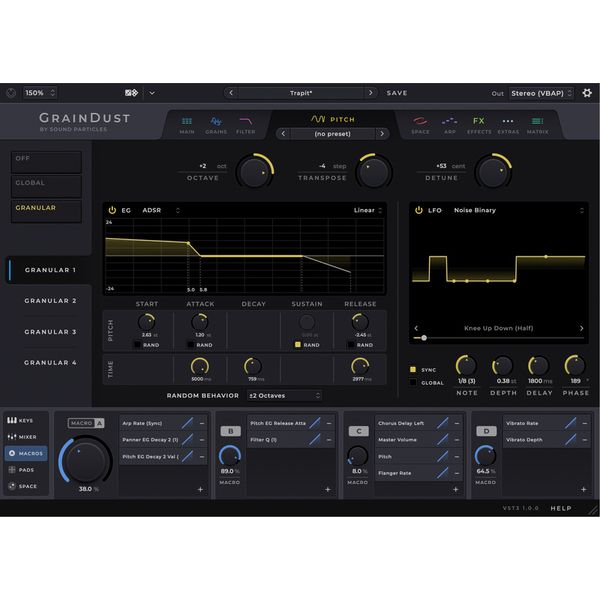Open the Noise Binary LFO shape dropdown
Viewport: 600px width, 600px height.
(x=518, y=210)
